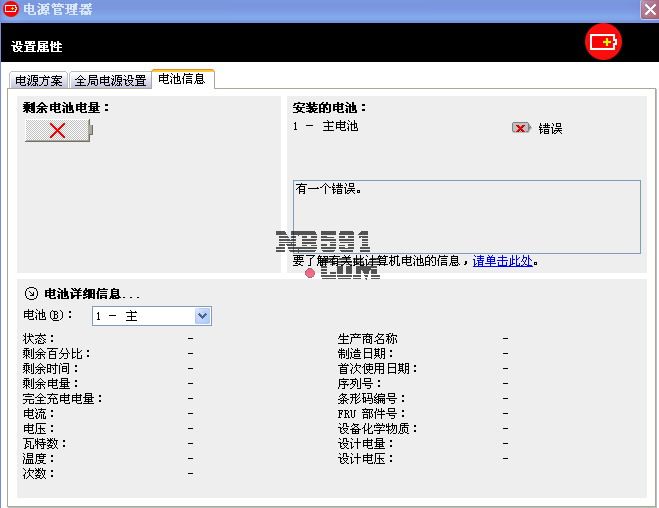Select the '1 - 主电池' installed battery entry
The width and height of the screenshot is (659, 508).
coord(325,127)
